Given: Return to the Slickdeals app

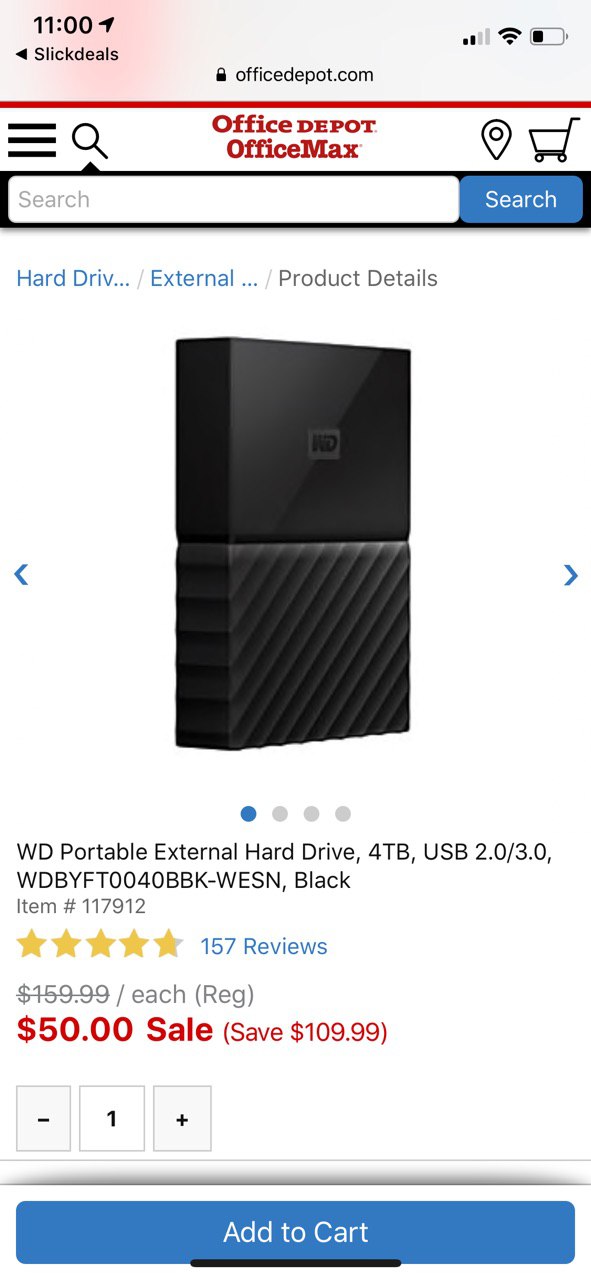Looking at the screenshot, I should pos(66,54).
